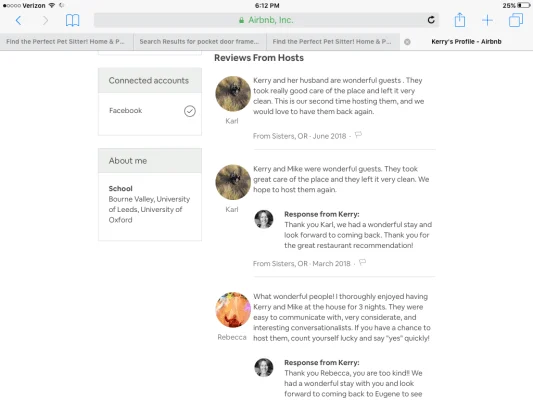Switch to Search Results for pocket door frame tab
Screen dimensions: 533x400
[200, 42]
